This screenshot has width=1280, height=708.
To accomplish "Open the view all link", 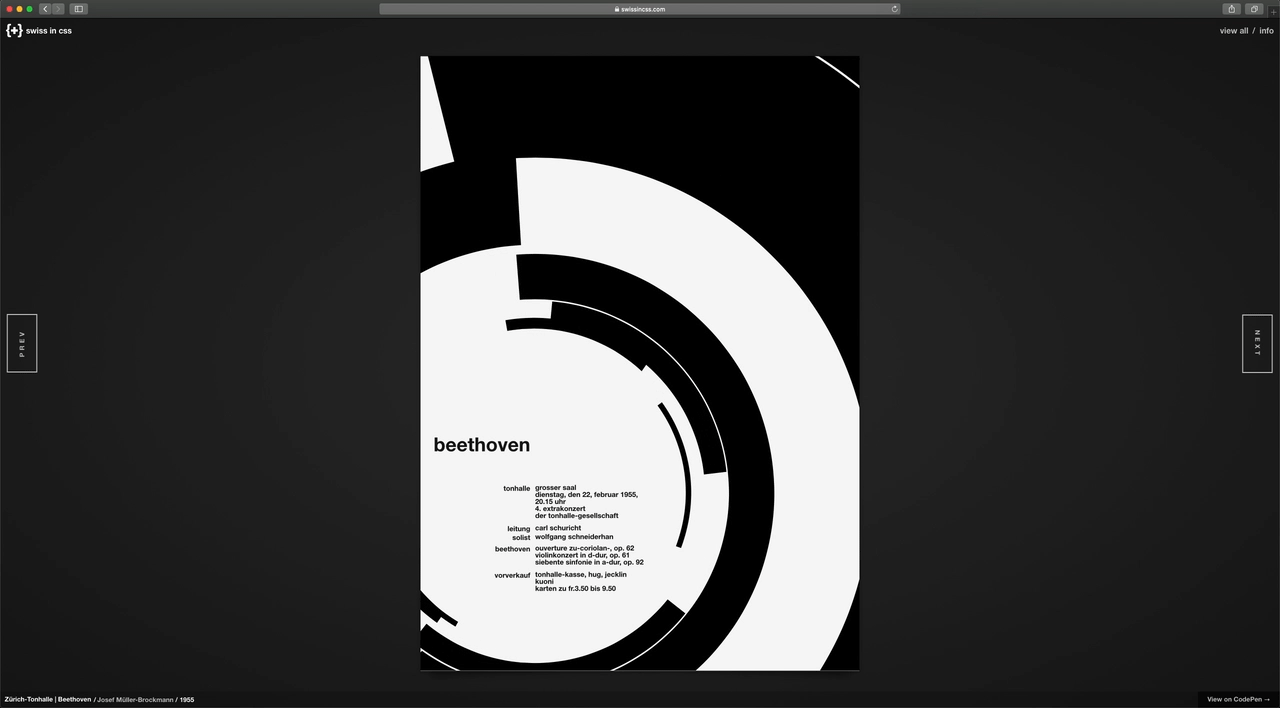I will 1234,31.
